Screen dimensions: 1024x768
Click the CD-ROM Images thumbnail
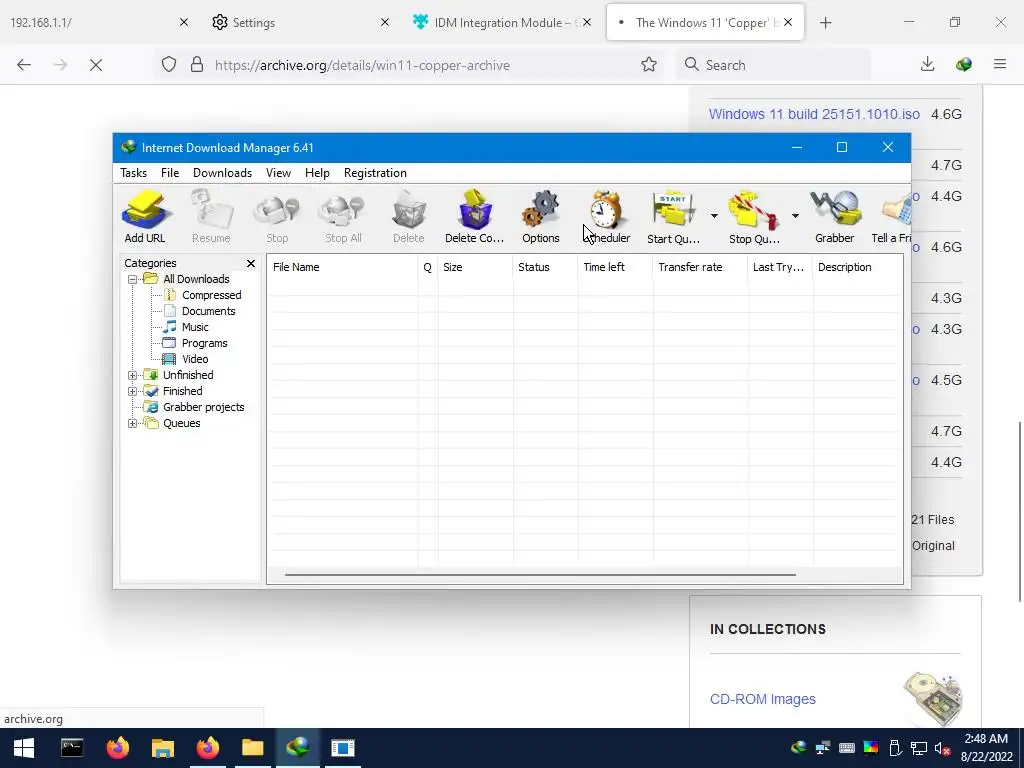click(933, 700)
